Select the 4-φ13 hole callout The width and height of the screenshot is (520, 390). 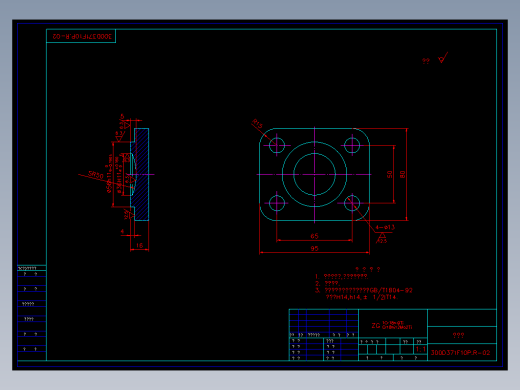pos(385,227)
